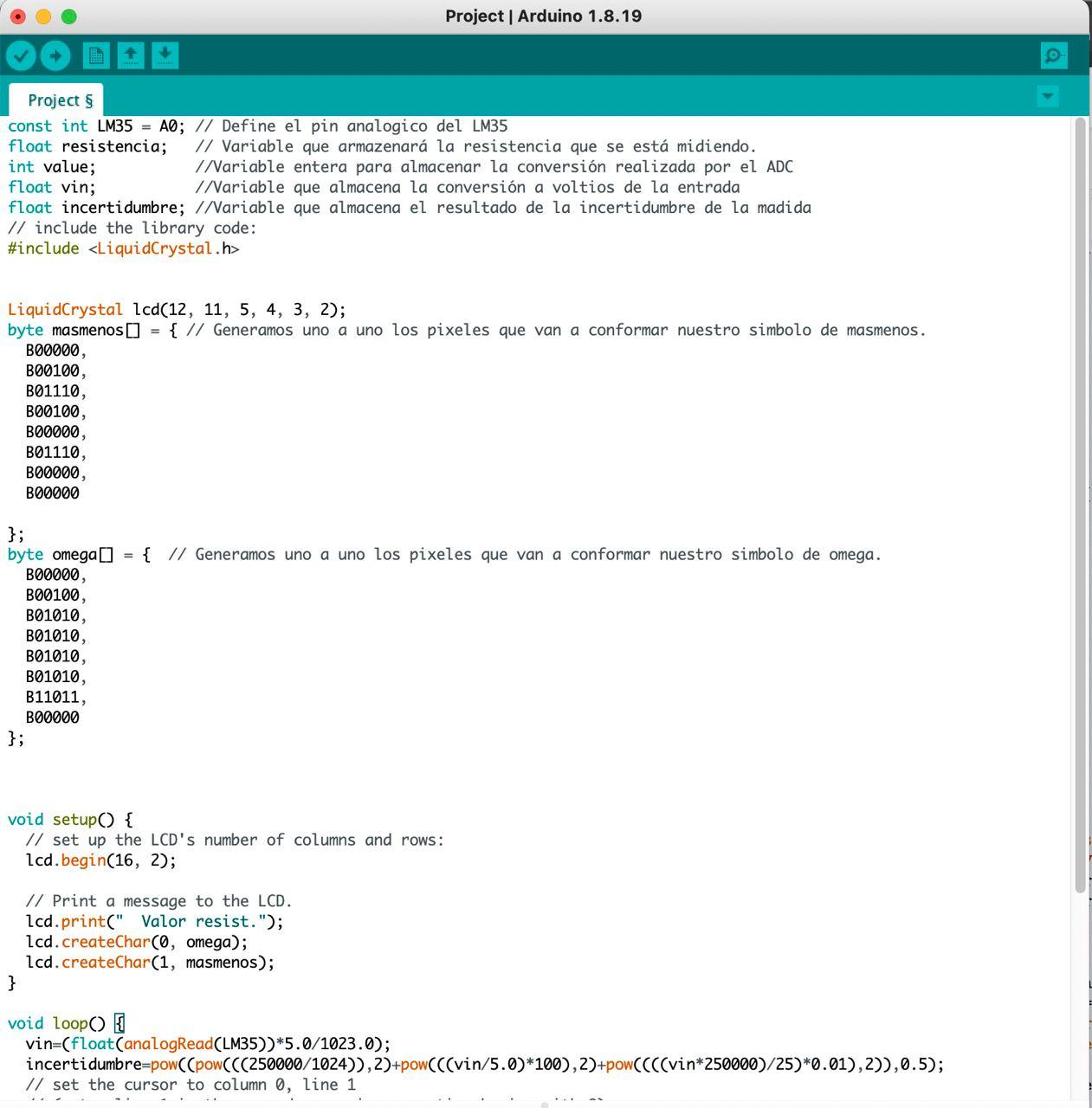Viewport: 1092px width, 1108px height.
Task: Click the '#include <LiquidCrystal.h>' line
Action: tap(124, 248)
